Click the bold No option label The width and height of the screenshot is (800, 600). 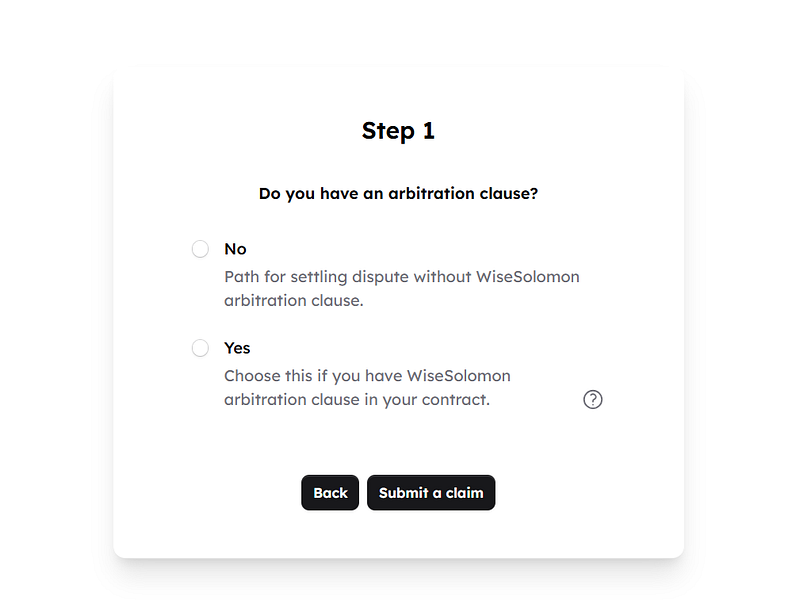click(x=234, y=248)
